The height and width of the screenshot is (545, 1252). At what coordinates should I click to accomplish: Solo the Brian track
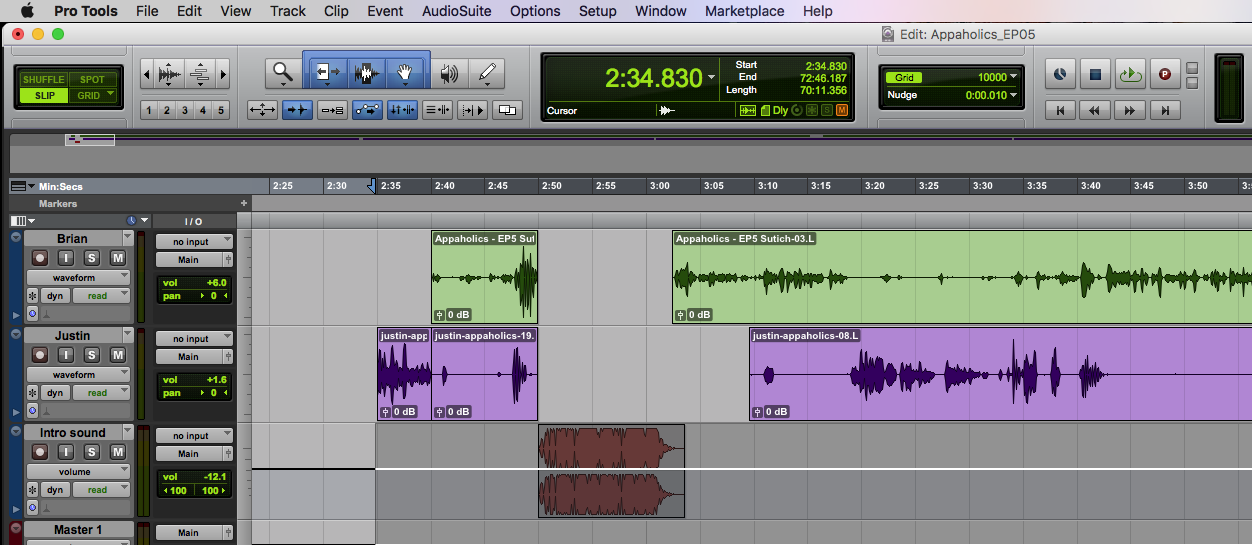[x=91, y=258]
